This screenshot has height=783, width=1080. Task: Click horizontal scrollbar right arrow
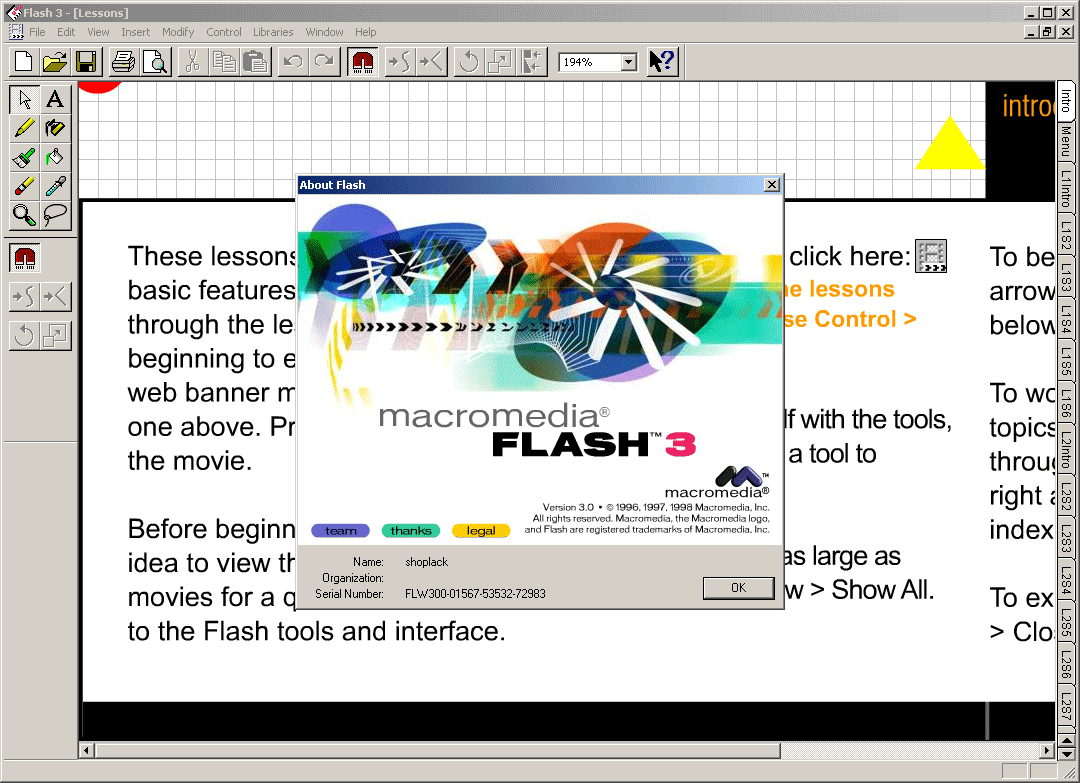(1047, 751)
